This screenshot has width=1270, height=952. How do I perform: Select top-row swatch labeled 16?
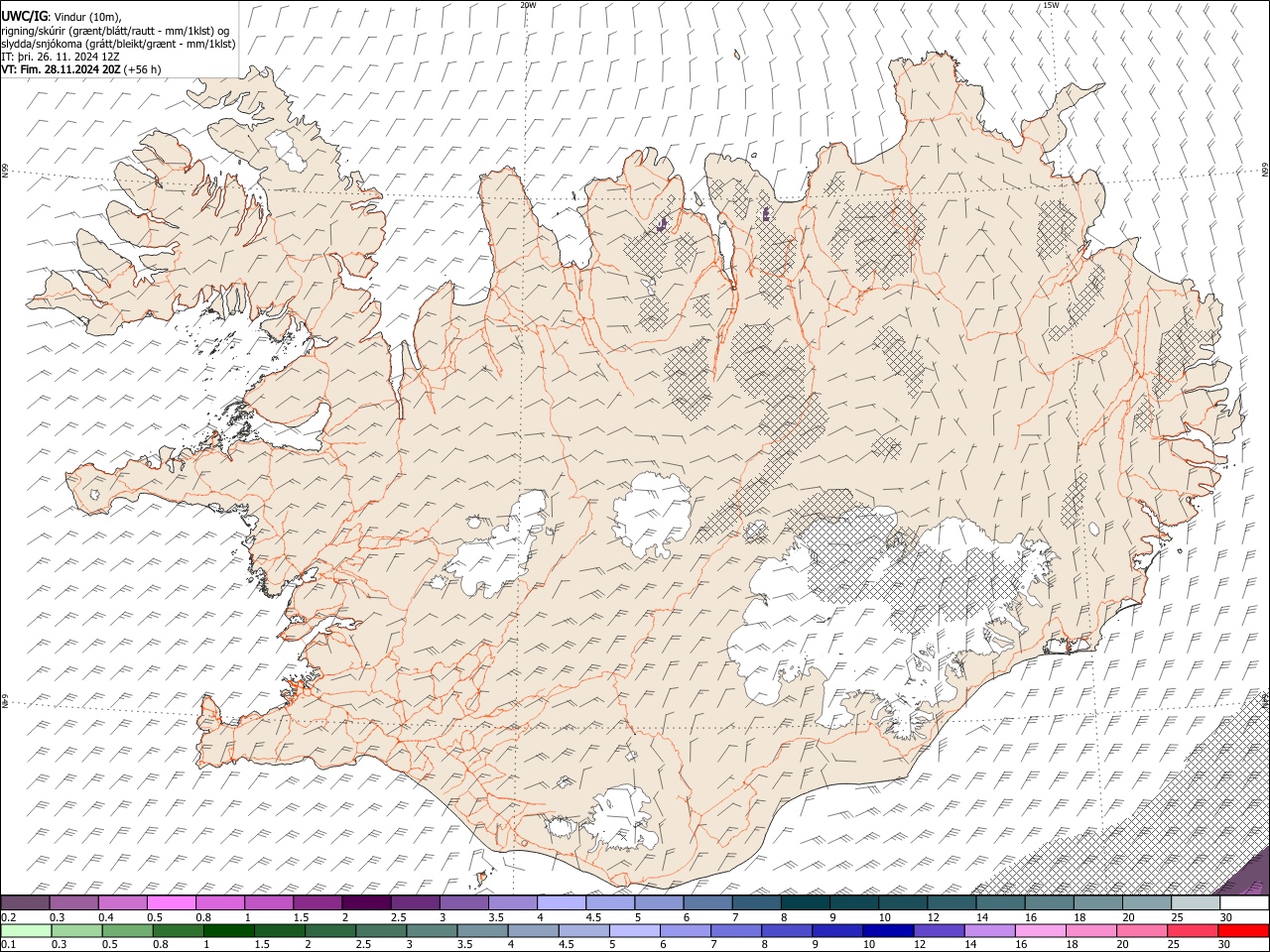click(1048, 903)
